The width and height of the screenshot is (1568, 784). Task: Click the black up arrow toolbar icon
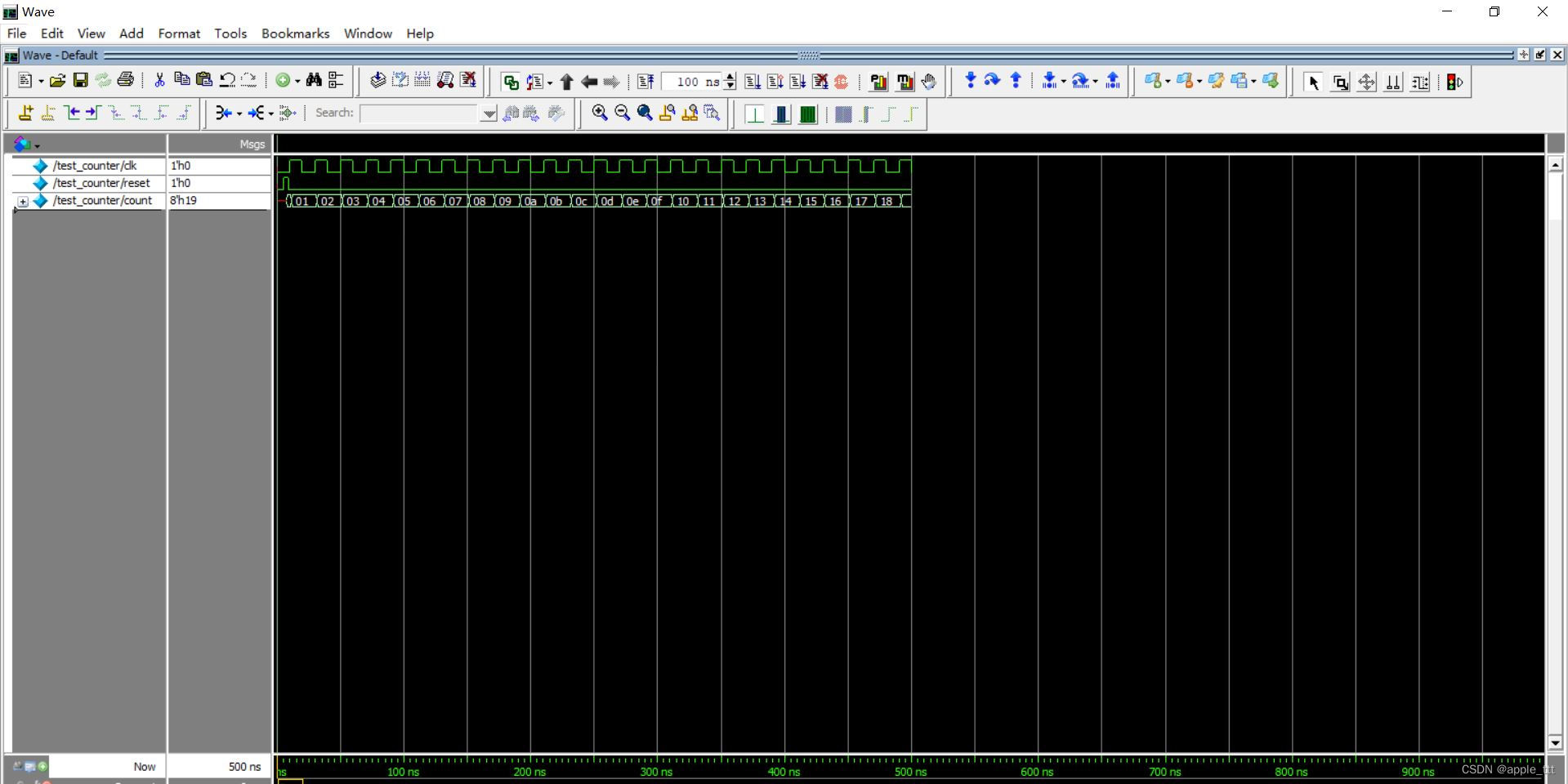point(566,82)
